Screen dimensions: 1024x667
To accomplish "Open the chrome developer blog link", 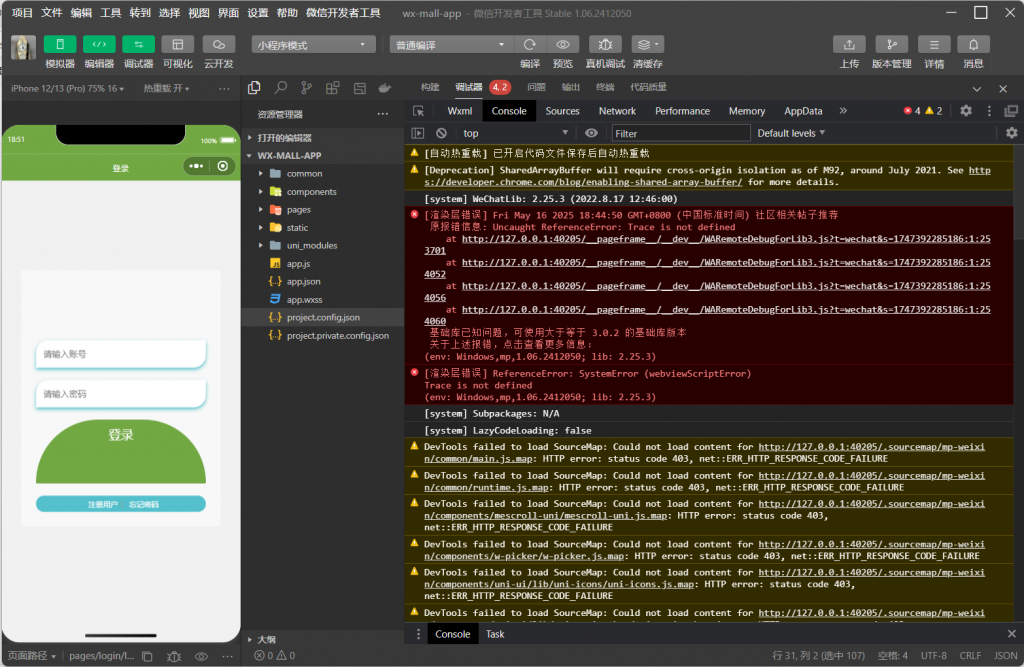I will [x=583, y=182].
